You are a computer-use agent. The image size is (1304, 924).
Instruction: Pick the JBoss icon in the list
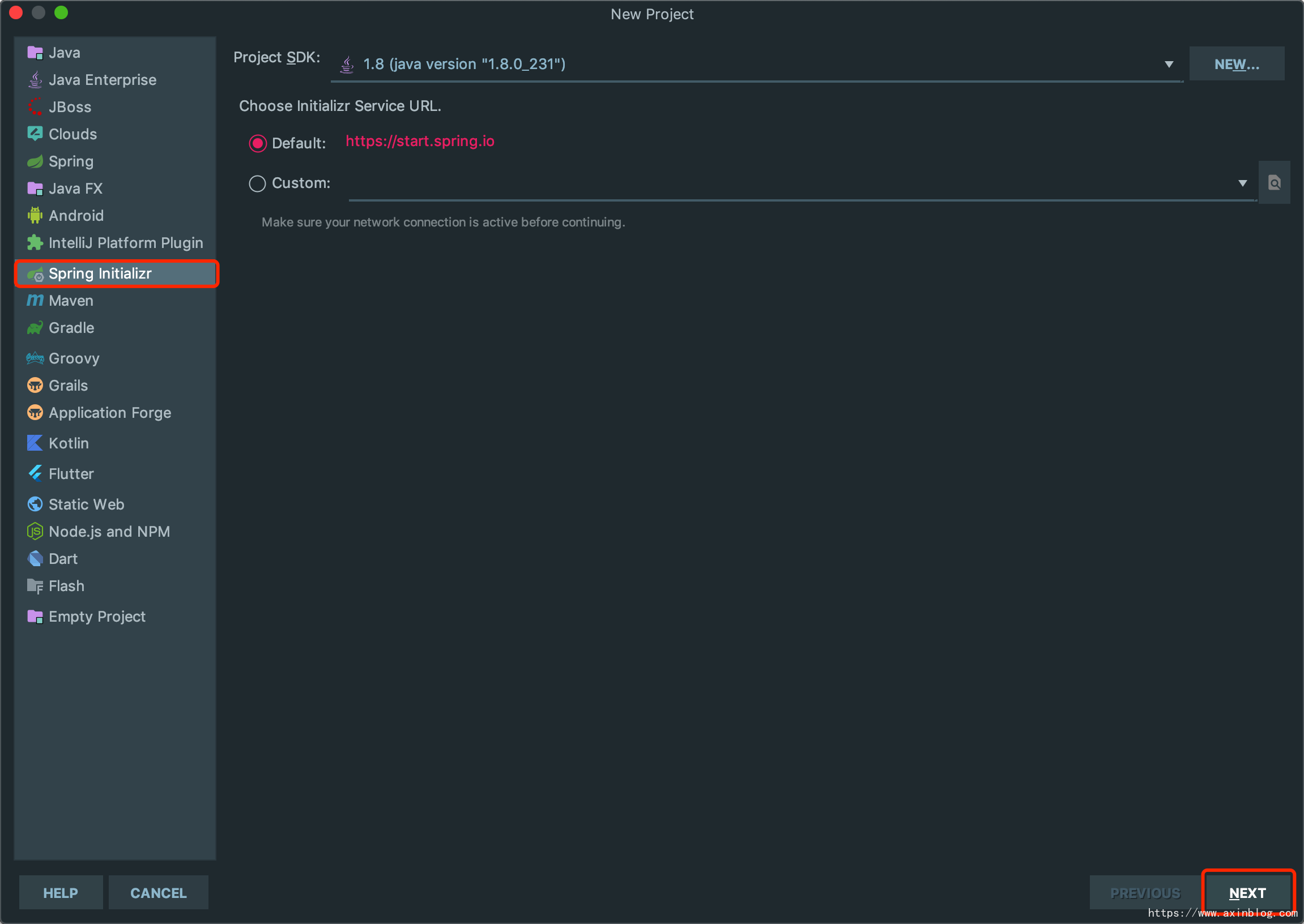(35, 107)
